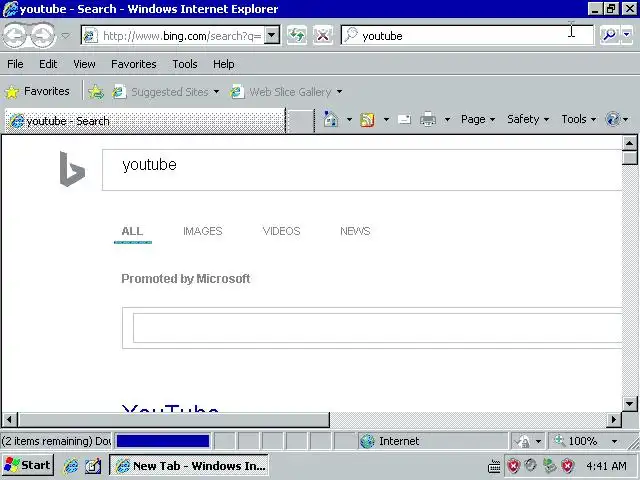This screenshot has width=640, height=480.
Task: Click the 100% zoom level button
Action: click(x=578, y=441)
